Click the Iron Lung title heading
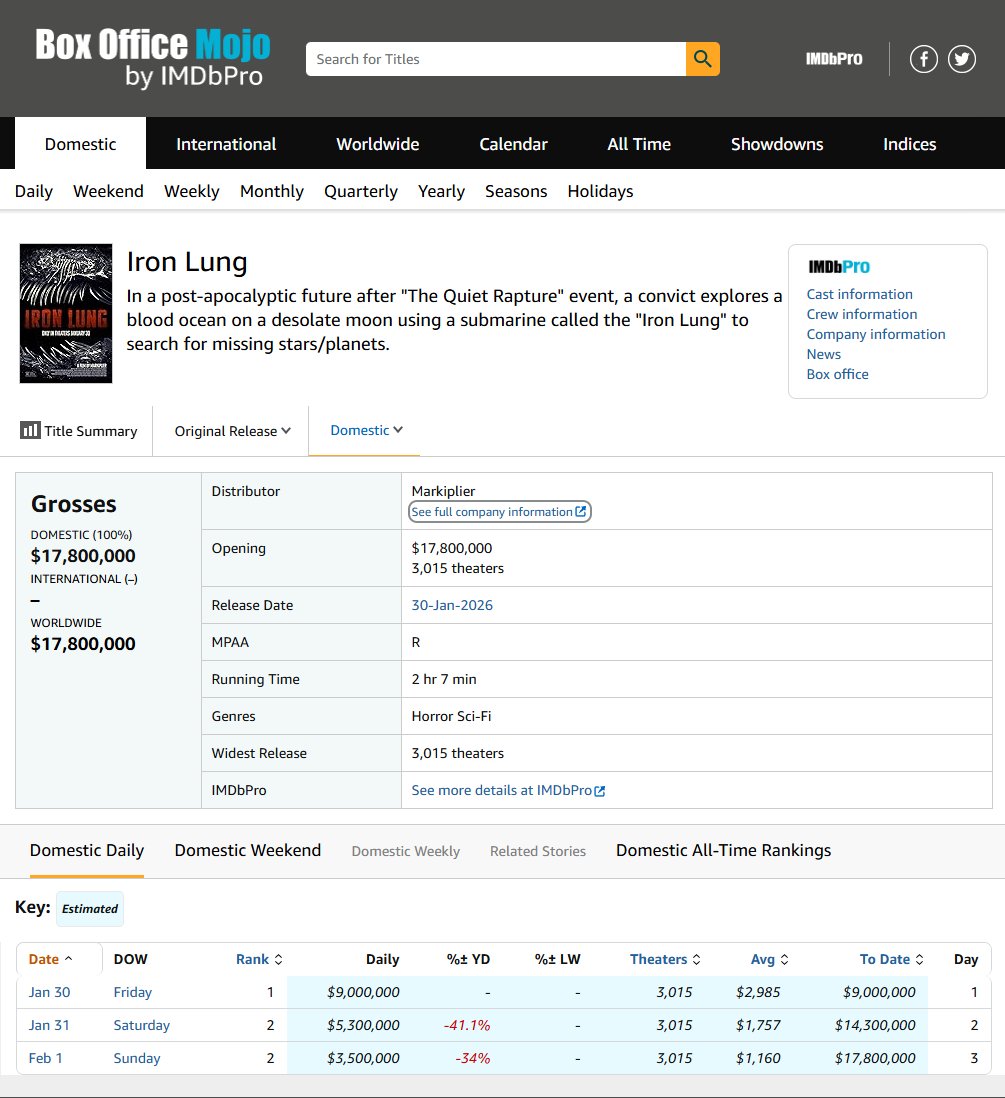Screen dimensions: 1005x1098 pyautogui.click(x=187, y=262)
